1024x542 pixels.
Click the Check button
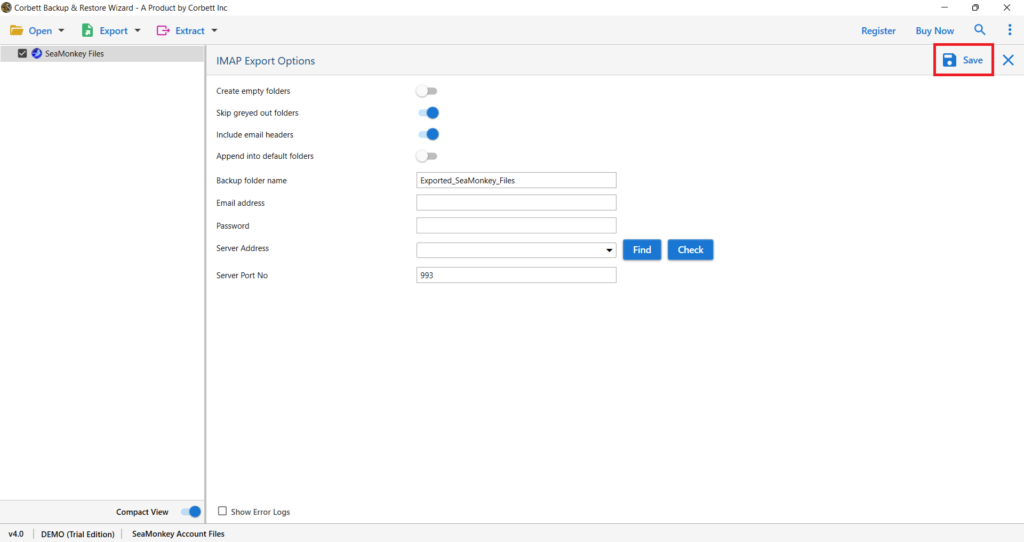(x=690, y=249)
